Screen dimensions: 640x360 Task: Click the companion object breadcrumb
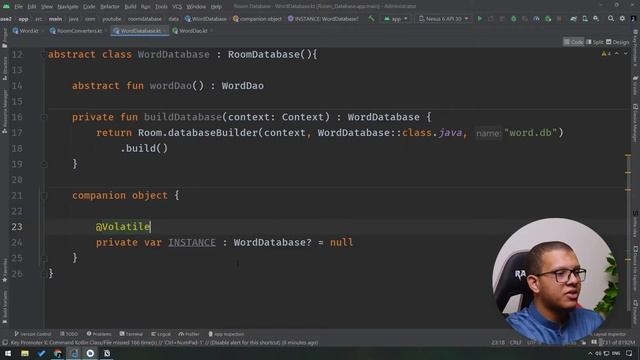coord(257,19)
